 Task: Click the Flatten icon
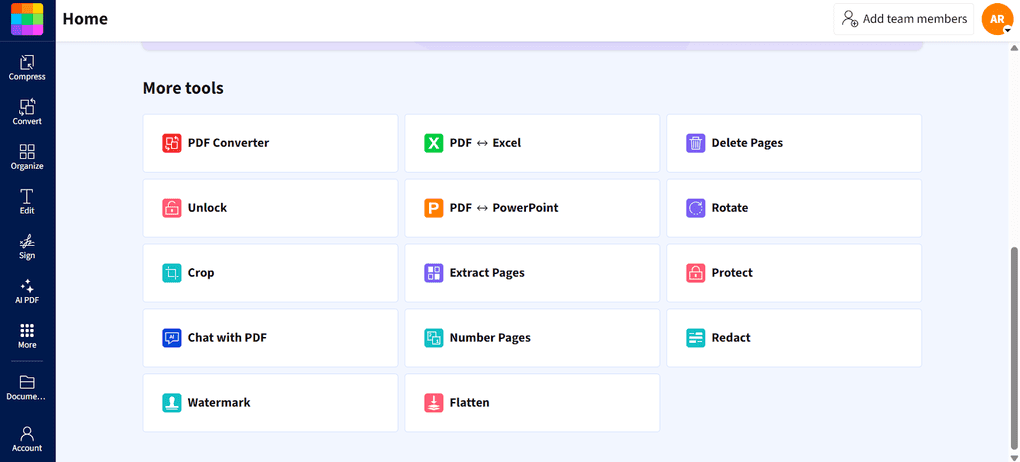tap(434, 403)
